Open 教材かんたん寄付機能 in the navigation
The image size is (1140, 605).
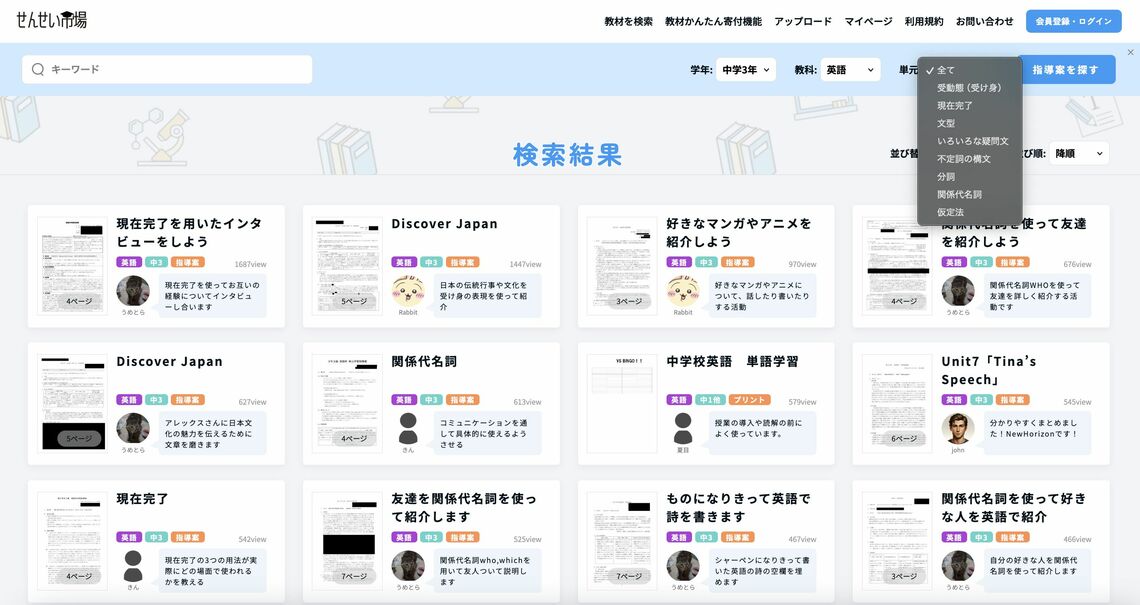(713, 22)
